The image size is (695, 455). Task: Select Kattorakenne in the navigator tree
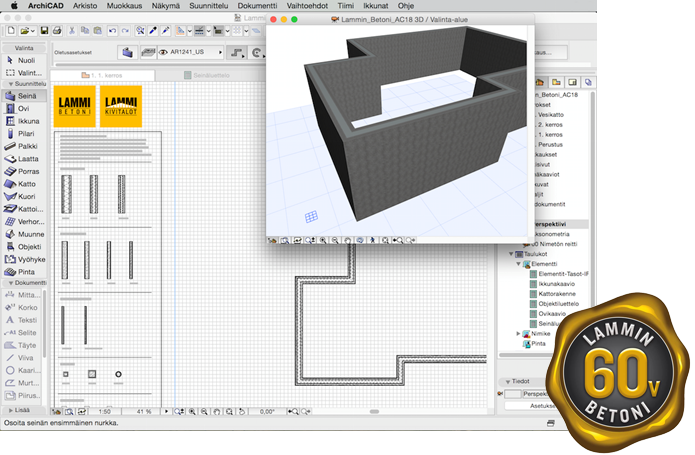[x=557, y=294]
